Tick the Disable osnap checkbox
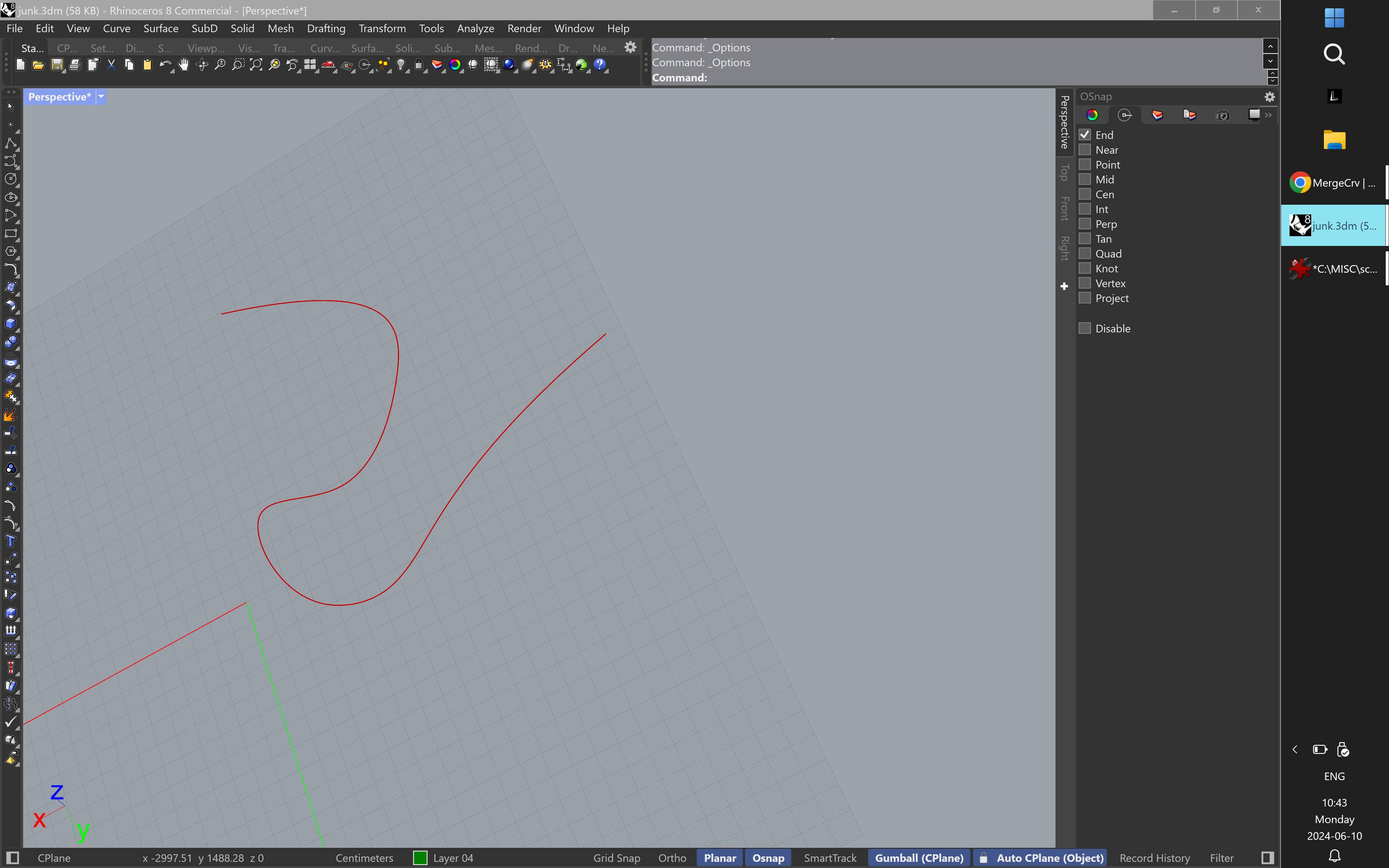 coord(1085,328)
